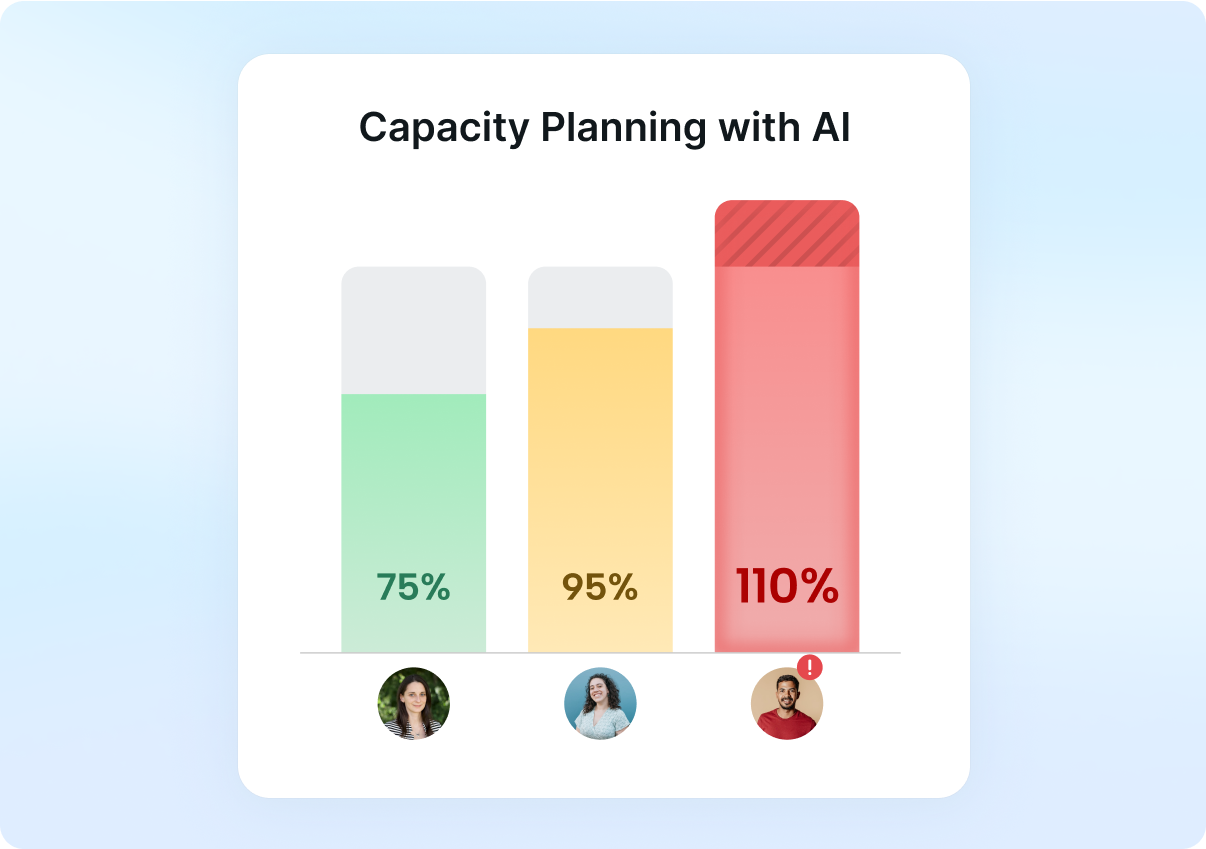Image resolution: width=1206 pixels, height=849 pixels.
Task: Select the avatar of the man in red shirt
Action: [x=787, y=704]
